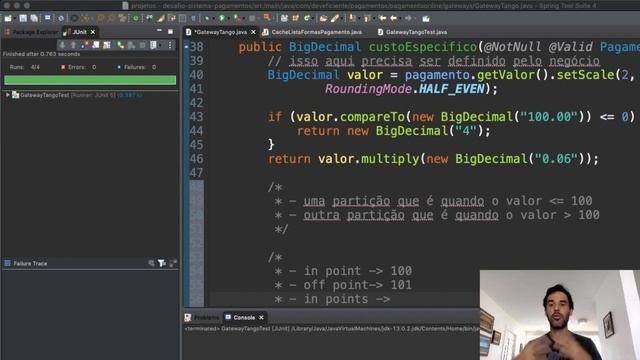Click the Next Annotation icon
This screenshot has height=360, width=640.
[x=351, y=18]
